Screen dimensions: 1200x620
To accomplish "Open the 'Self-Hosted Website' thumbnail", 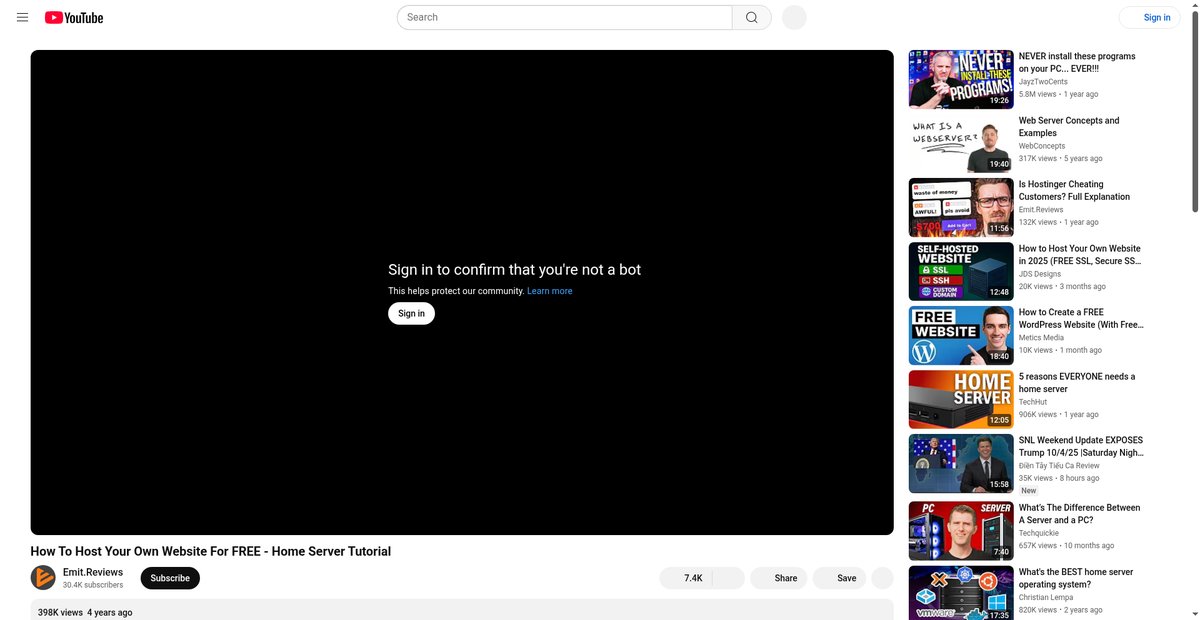I will pyautogui.click(x=961, y=271).
